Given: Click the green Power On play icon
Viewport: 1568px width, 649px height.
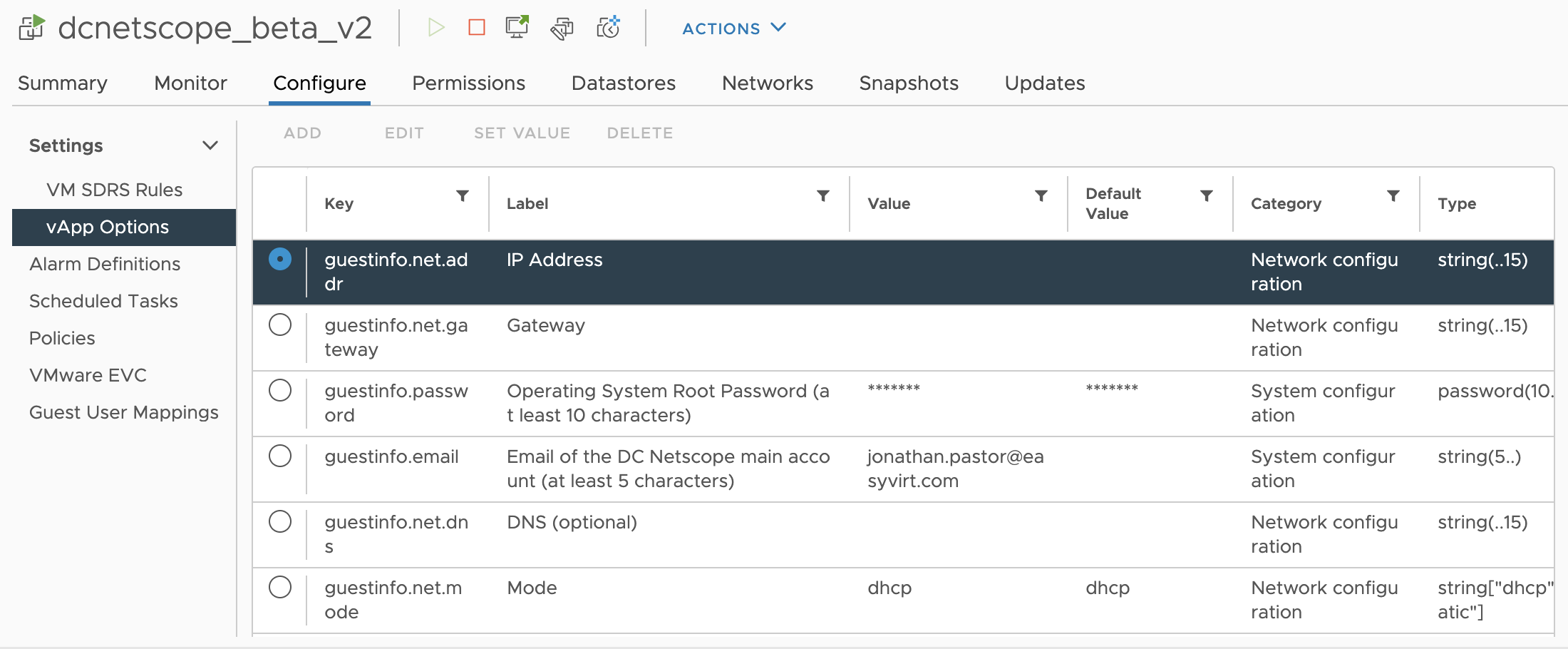Looking at the screenshot, I should point(435,28).
